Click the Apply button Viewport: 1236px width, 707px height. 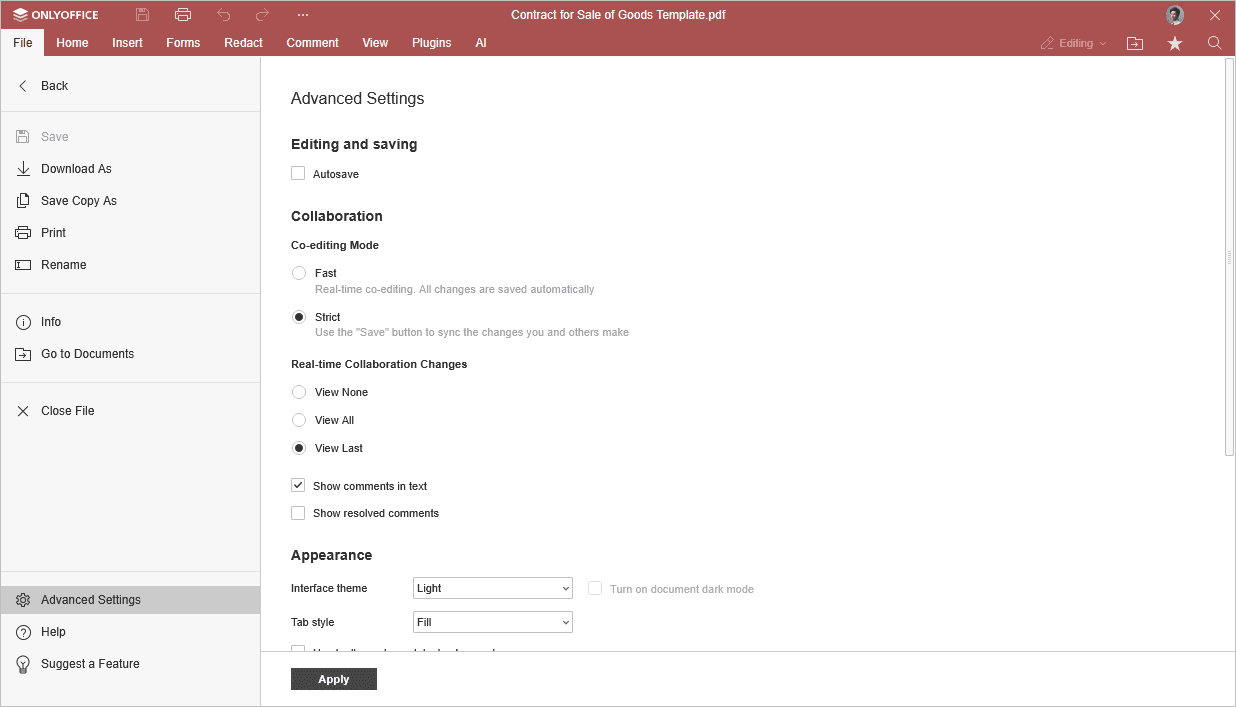point(333,679)
